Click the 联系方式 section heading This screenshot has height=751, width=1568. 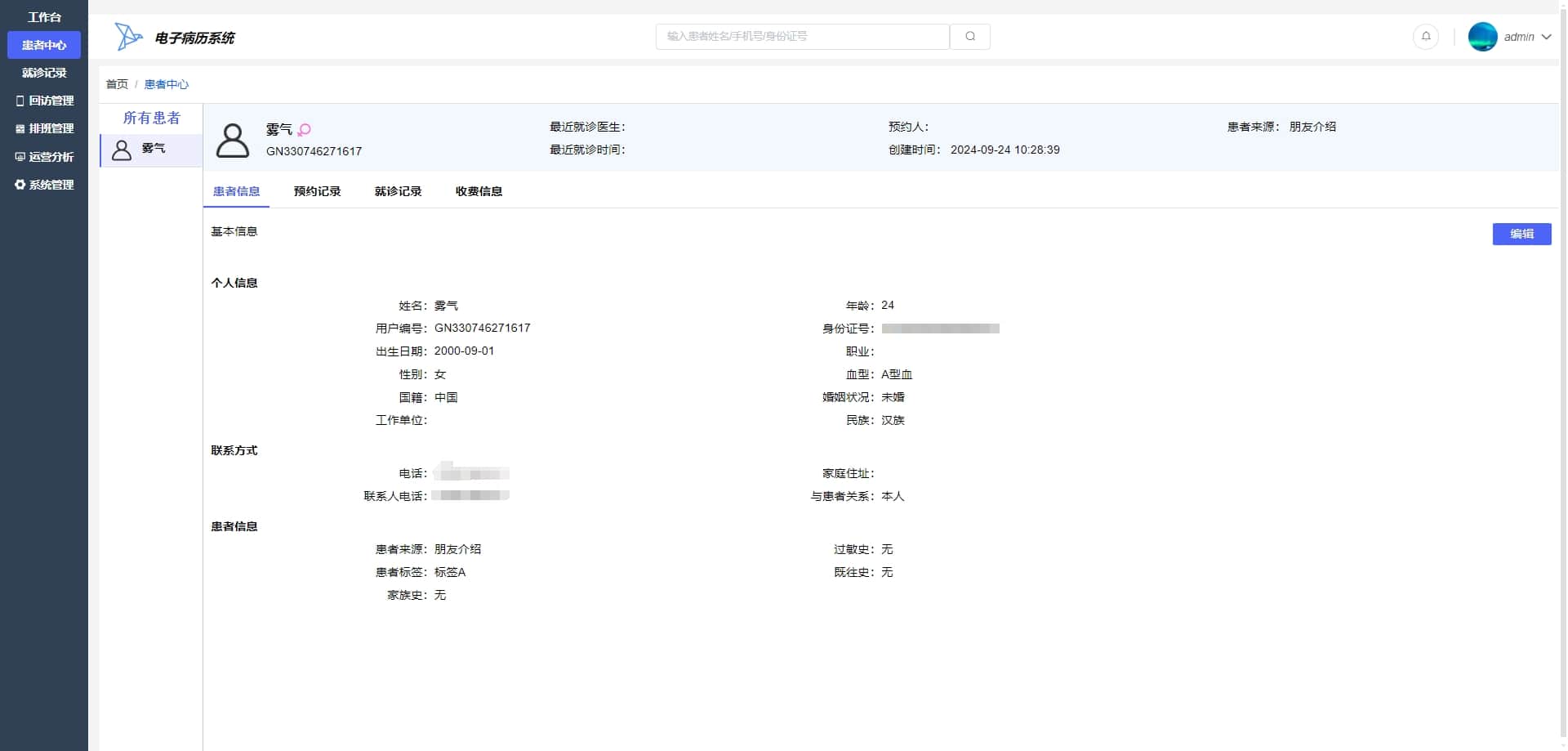tap(234, 450)
